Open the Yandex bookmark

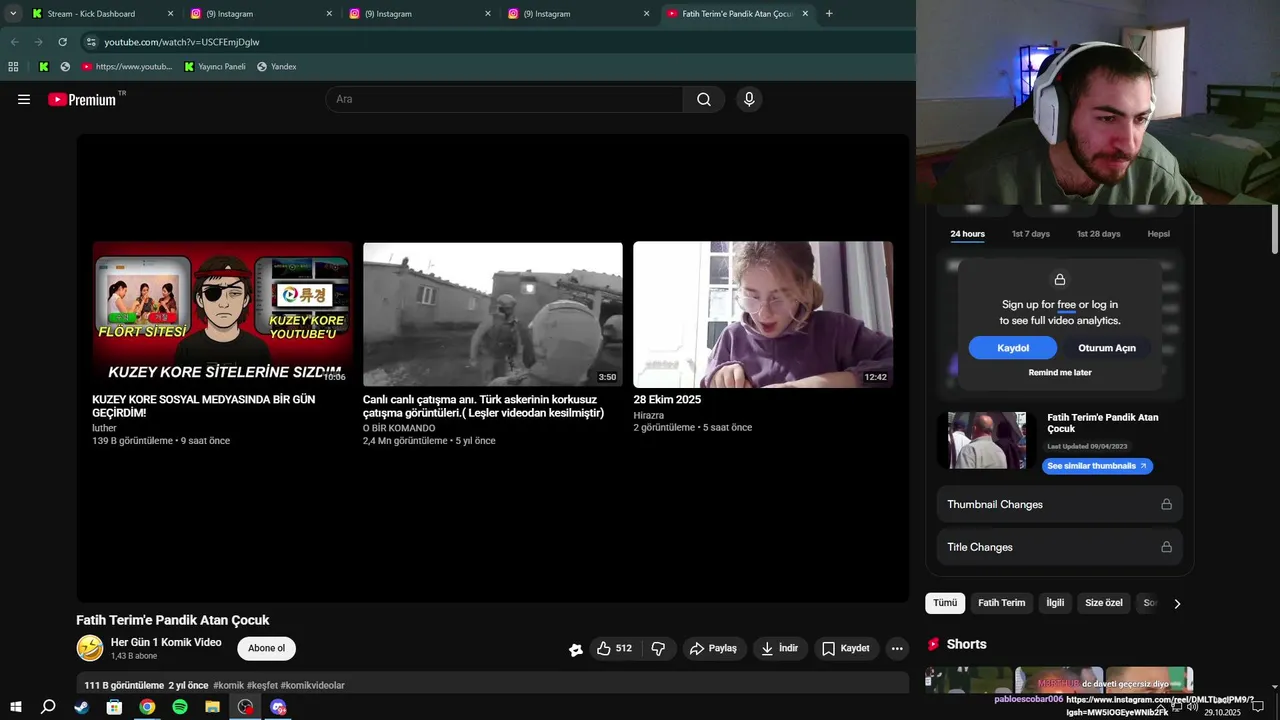[277, 67]
